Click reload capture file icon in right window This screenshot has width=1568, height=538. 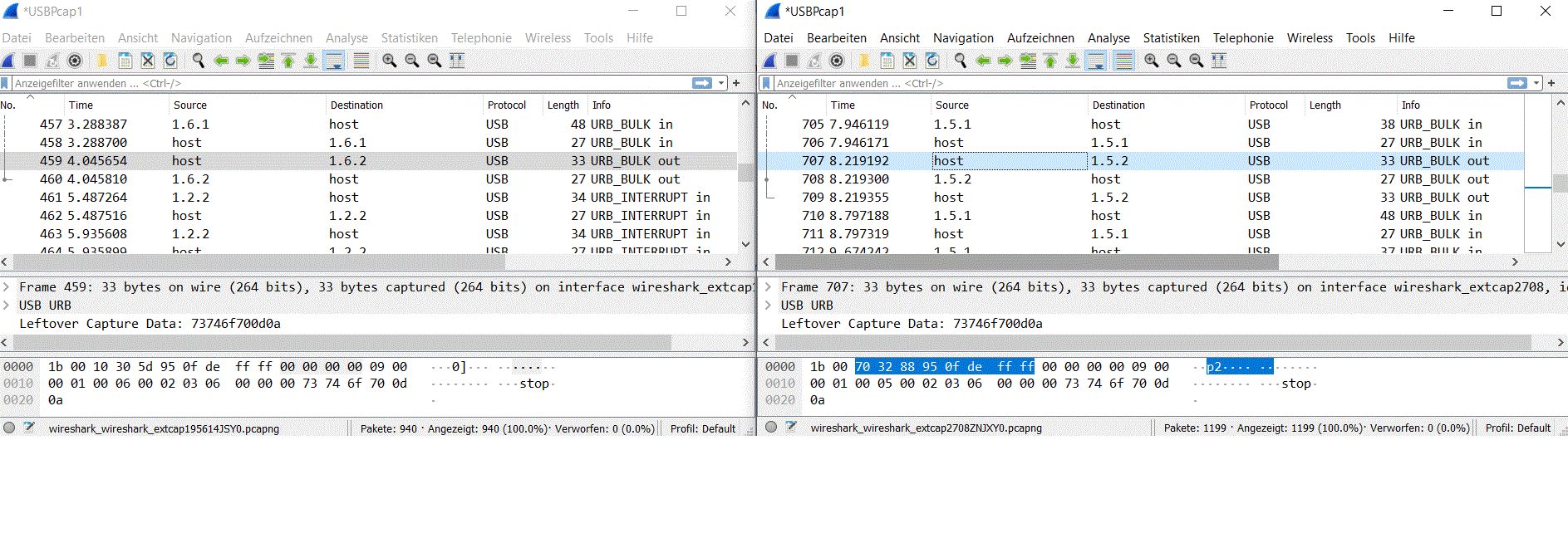[932, 61]
